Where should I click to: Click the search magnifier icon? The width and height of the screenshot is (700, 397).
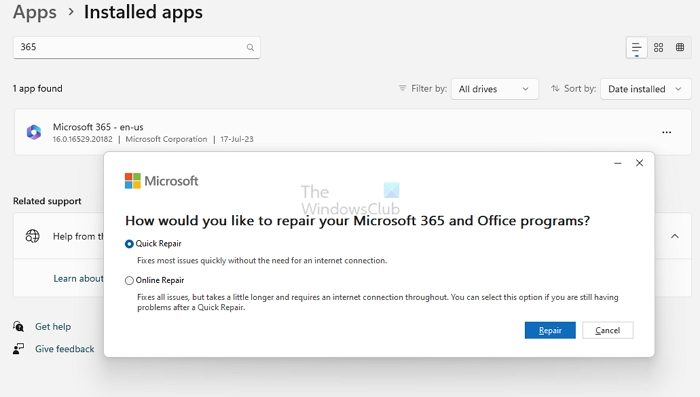[x=250, y=47]
